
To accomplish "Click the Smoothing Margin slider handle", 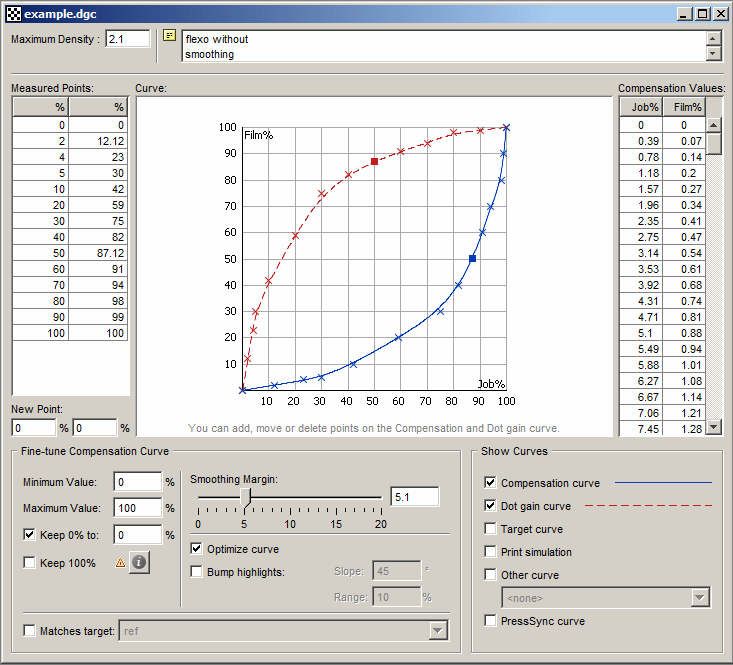I will pyautogui.click(x=246, y=498).
